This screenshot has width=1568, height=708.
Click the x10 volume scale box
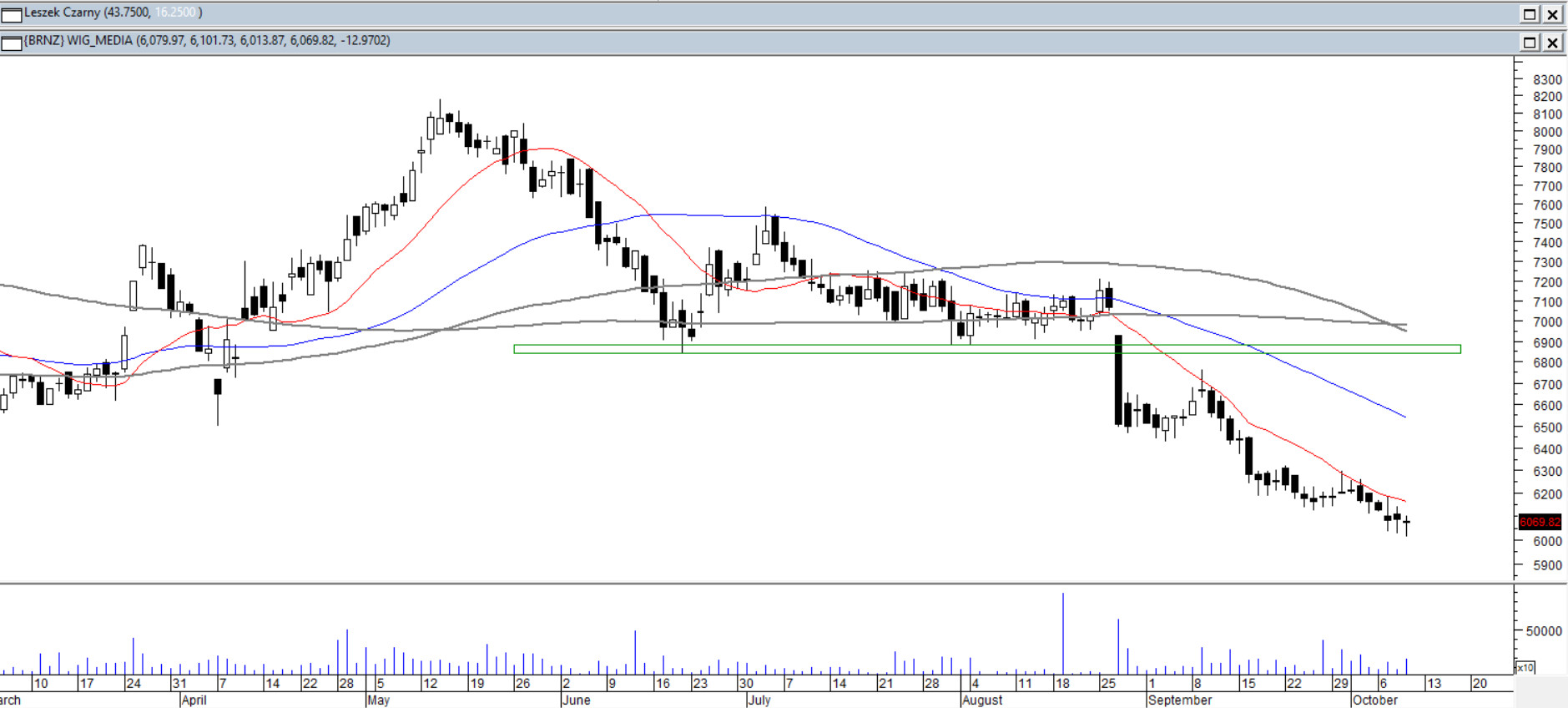point(1525,667)
